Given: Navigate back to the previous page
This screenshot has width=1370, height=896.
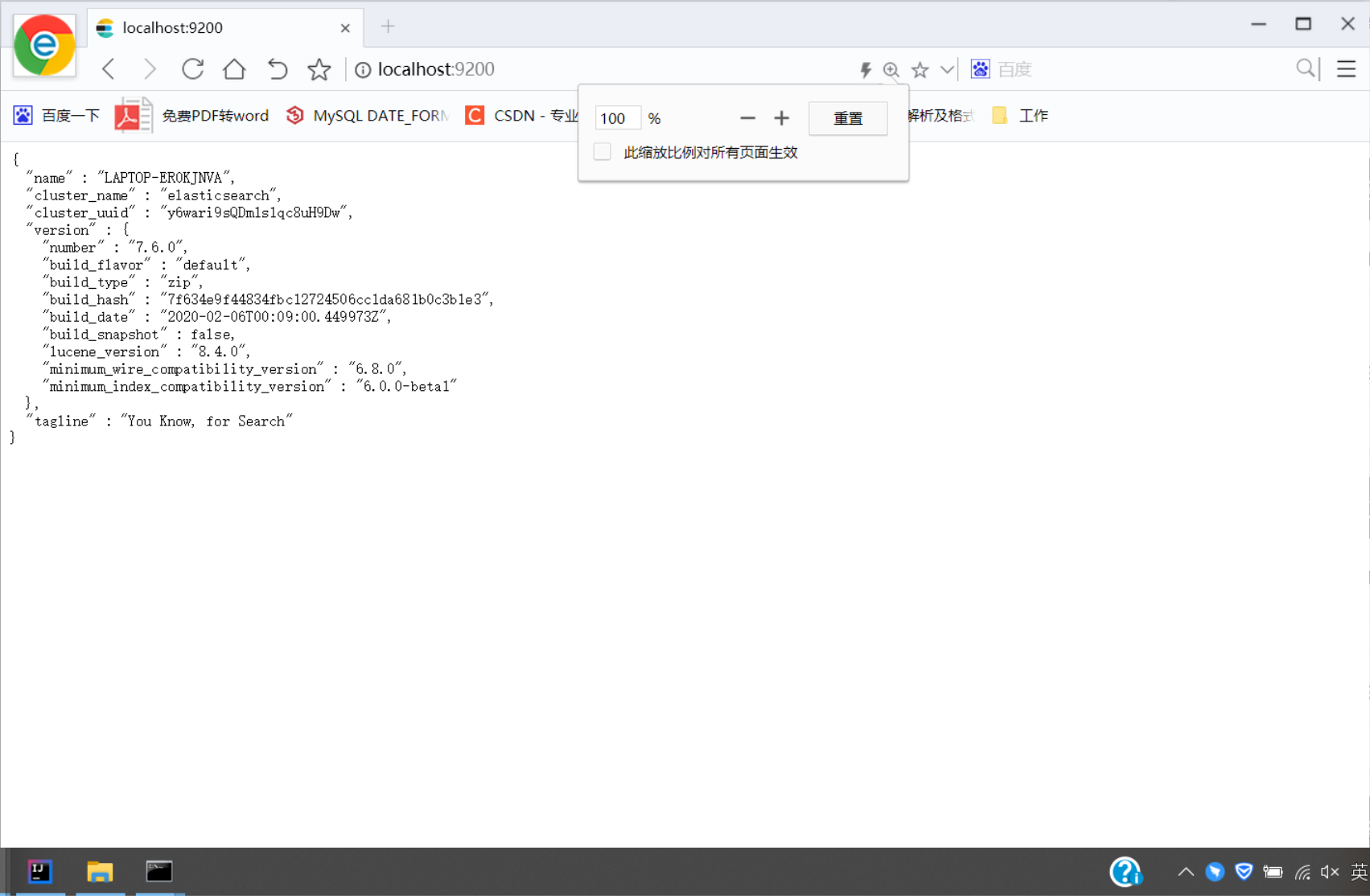Looking at the screenshot, I should [x=108, y=69].
